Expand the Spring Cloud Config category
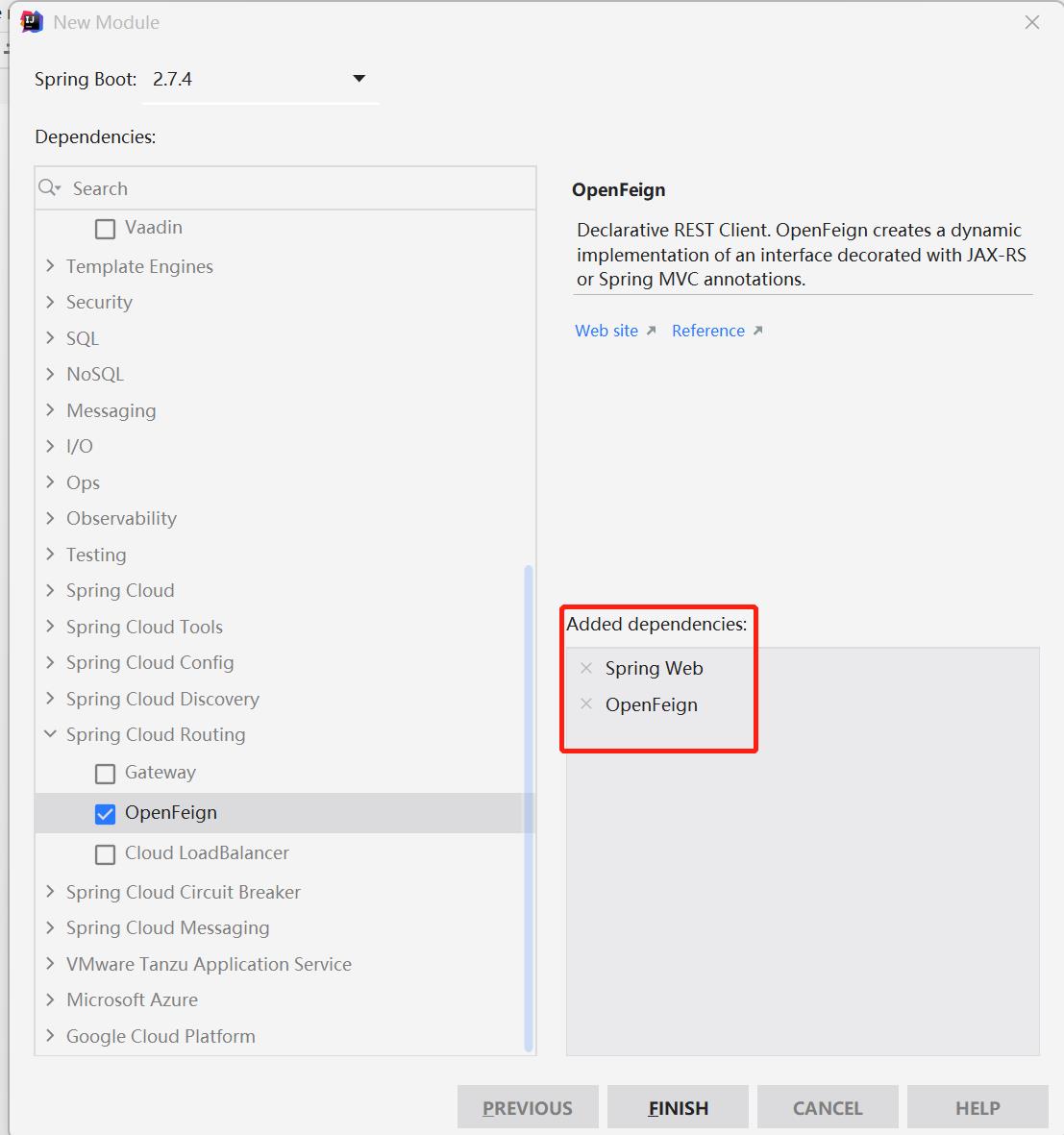The image size is (1064, 1135). pos(50,662)
